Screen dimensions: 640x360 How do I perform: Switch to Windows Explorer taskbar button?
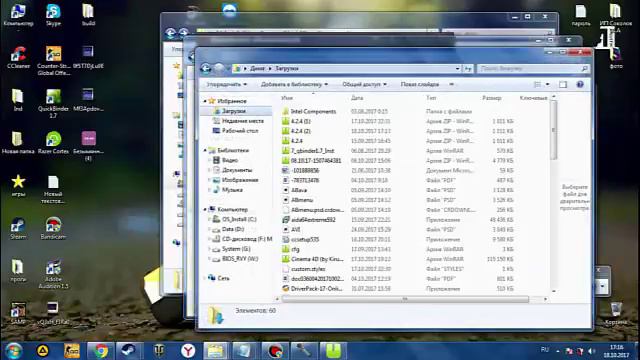216,351
